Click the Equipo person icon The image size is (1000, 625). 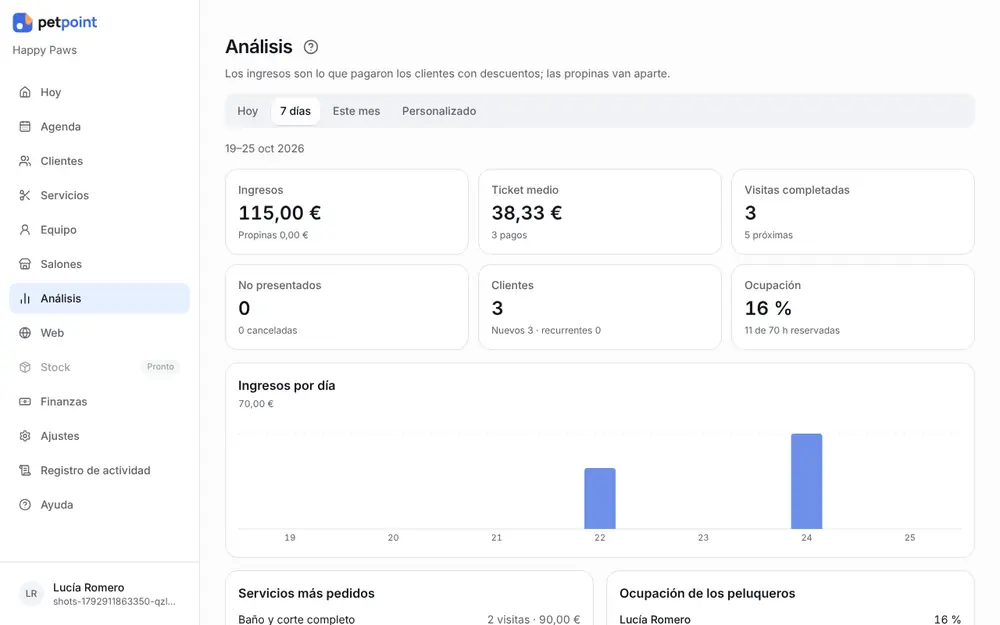pos(25,230)
